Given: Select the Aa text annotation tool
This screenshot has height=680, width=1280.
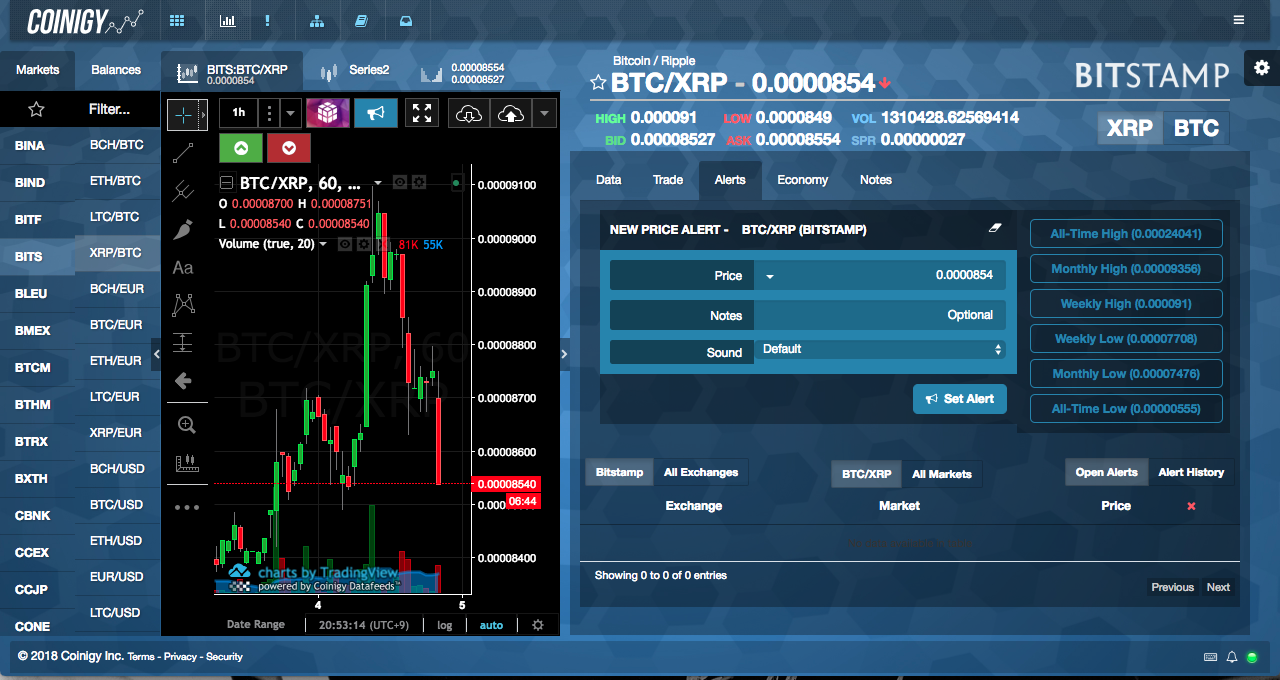Looking at the screenshot, I should 183,267.
